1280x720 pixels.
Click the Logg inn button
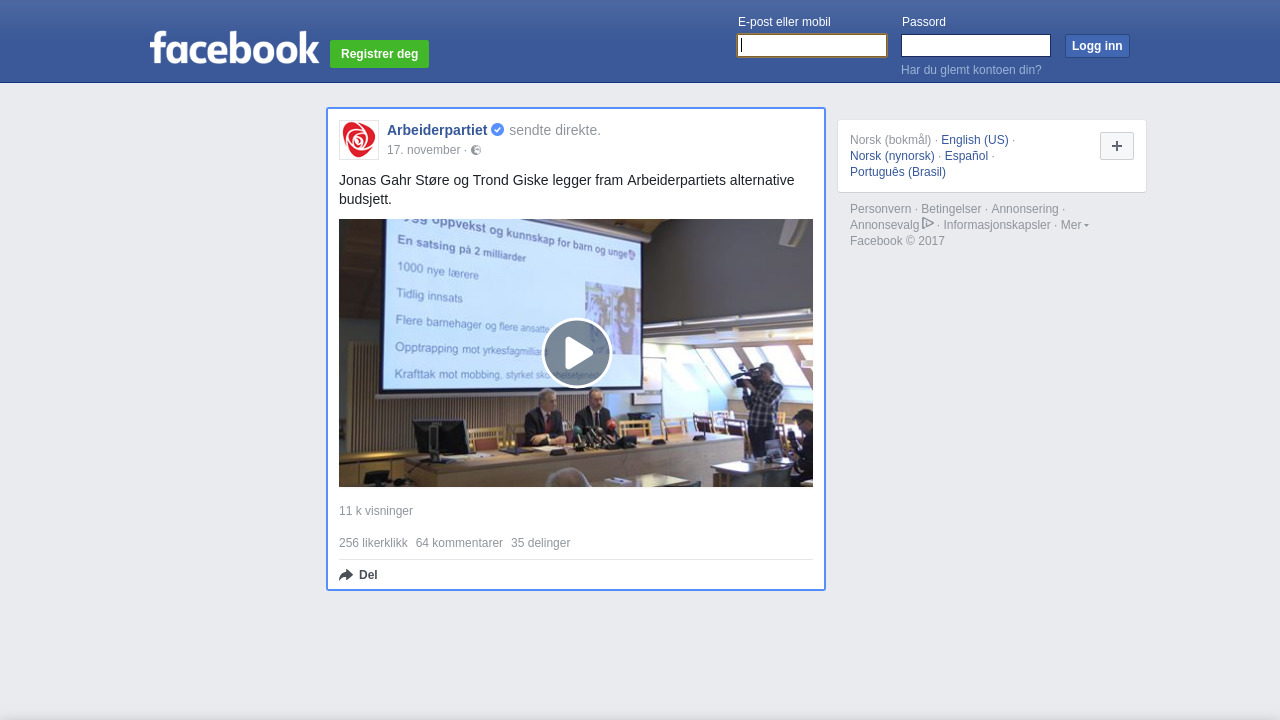tap(1097, 46)
